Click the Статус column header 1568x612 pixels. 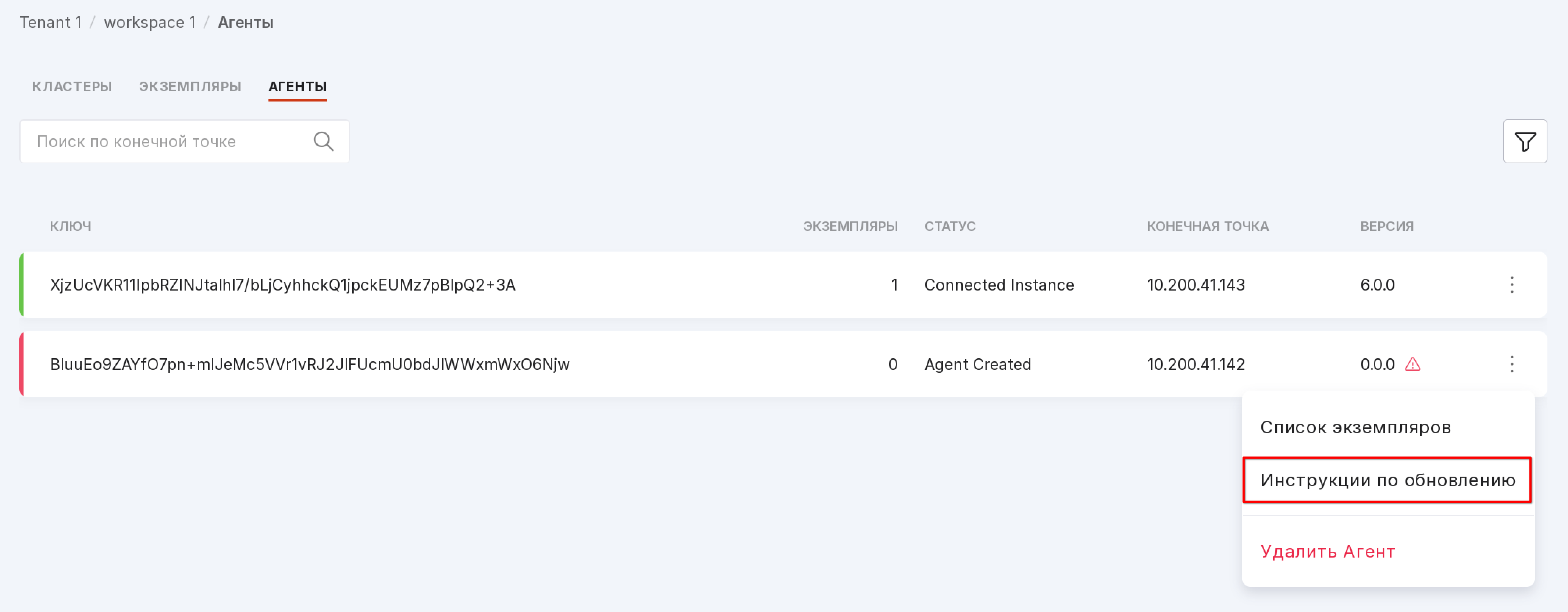click(949, 226)
